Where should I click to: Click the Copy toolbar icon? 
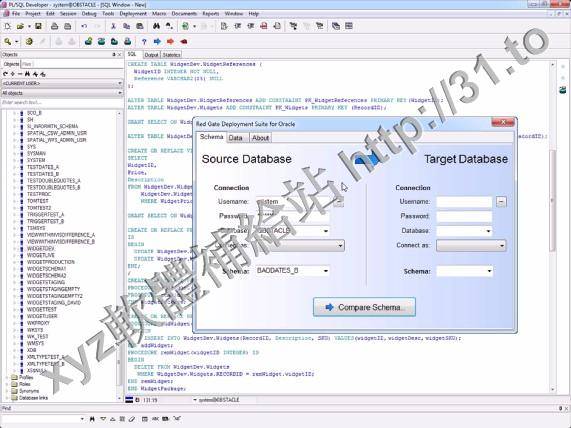(126, 26)
